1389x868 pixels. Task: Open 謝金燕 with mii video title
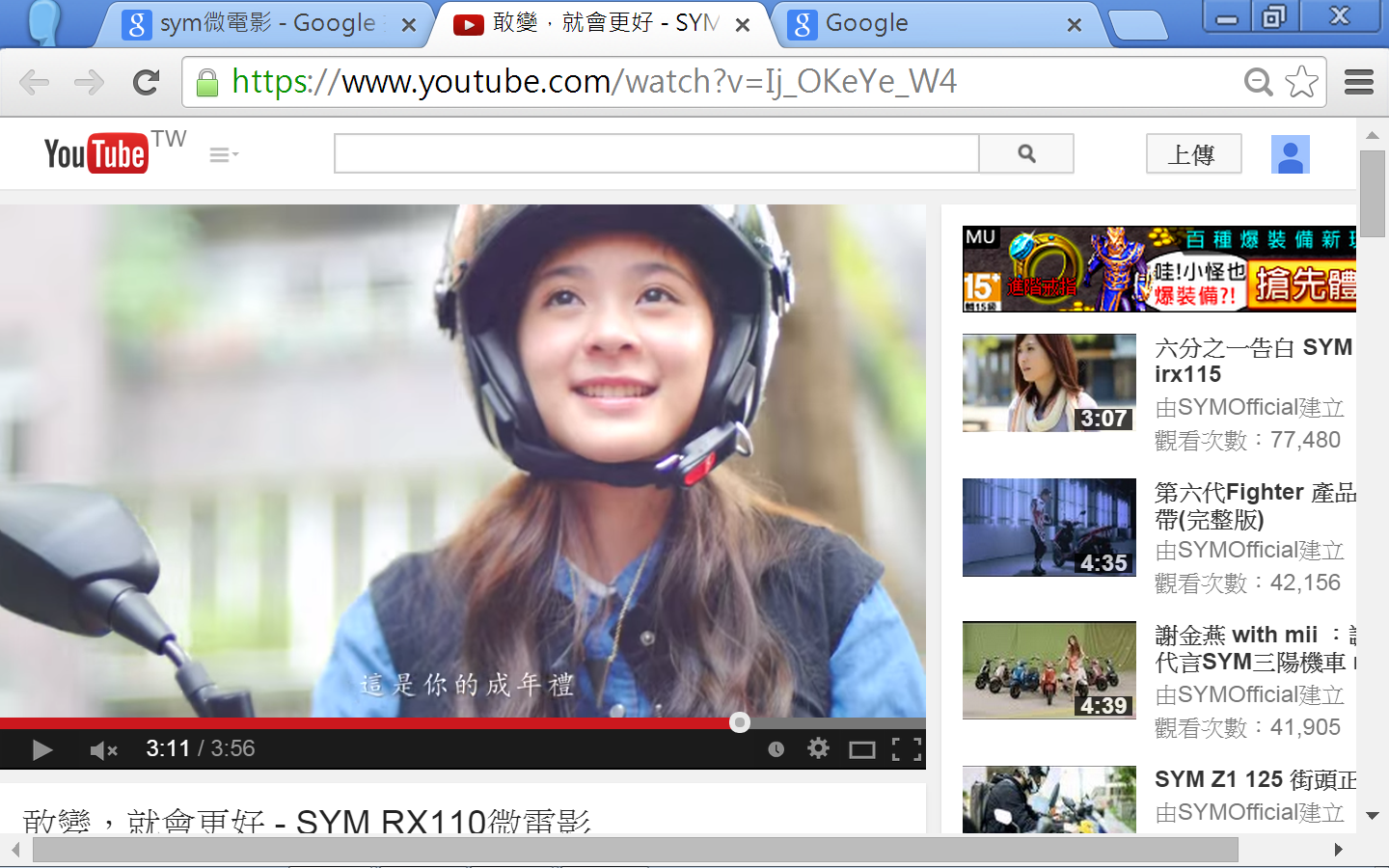1255,648
